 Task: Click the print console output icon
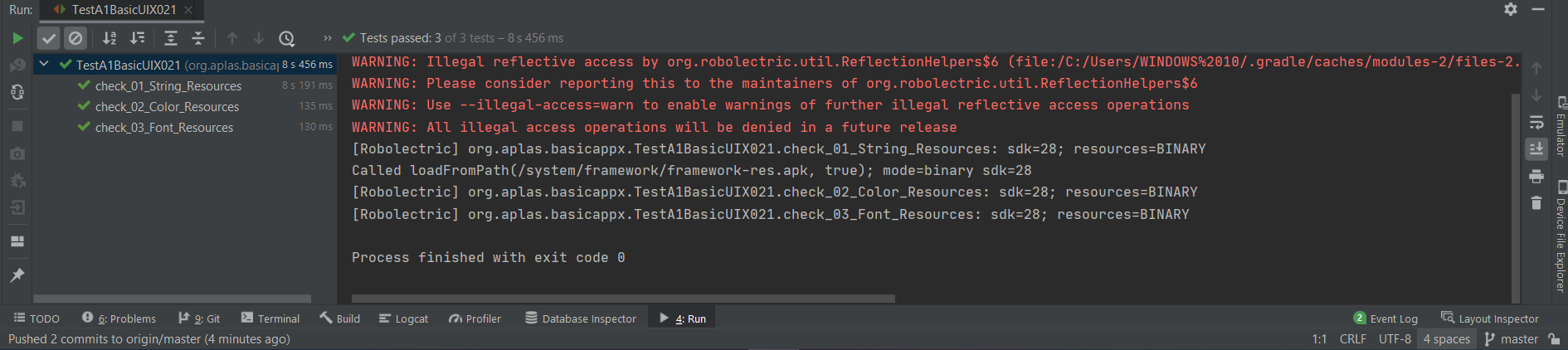point(1536,177)
